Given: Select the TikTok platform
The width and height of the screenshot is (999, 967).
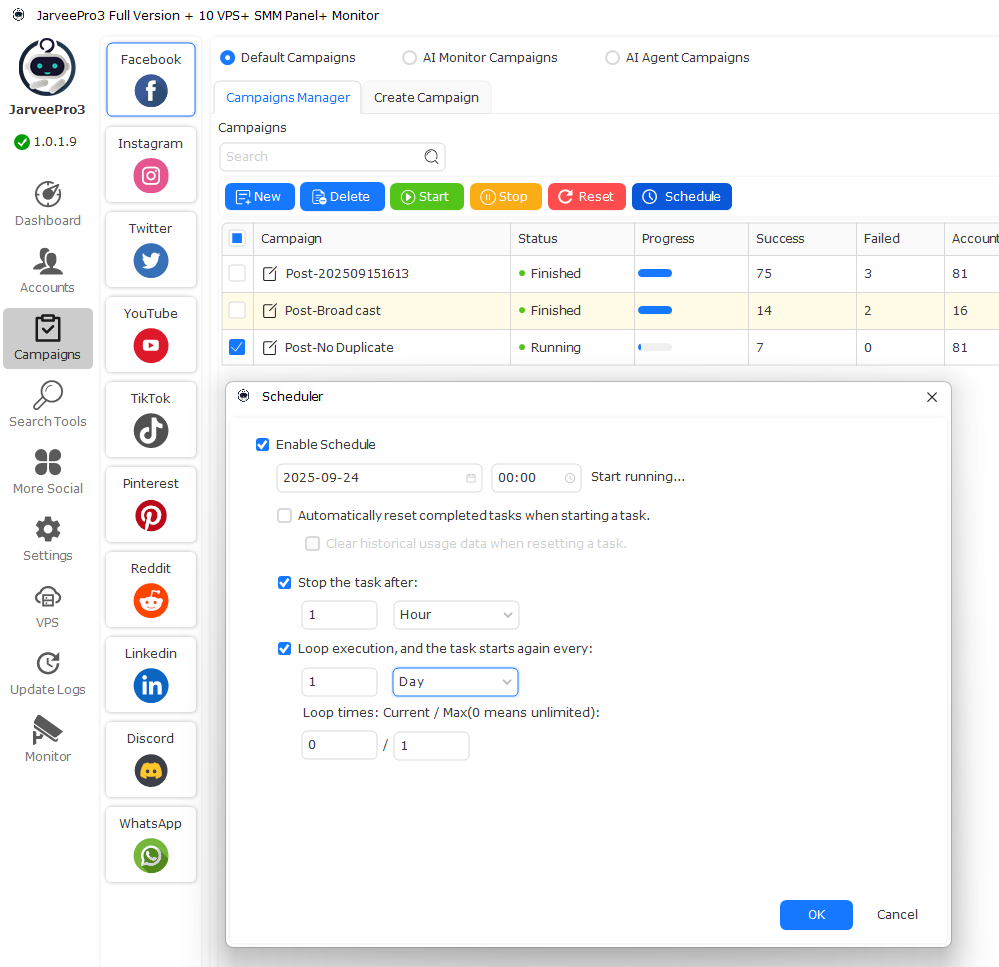Looking at the screenshot, I should coord(151,420).
